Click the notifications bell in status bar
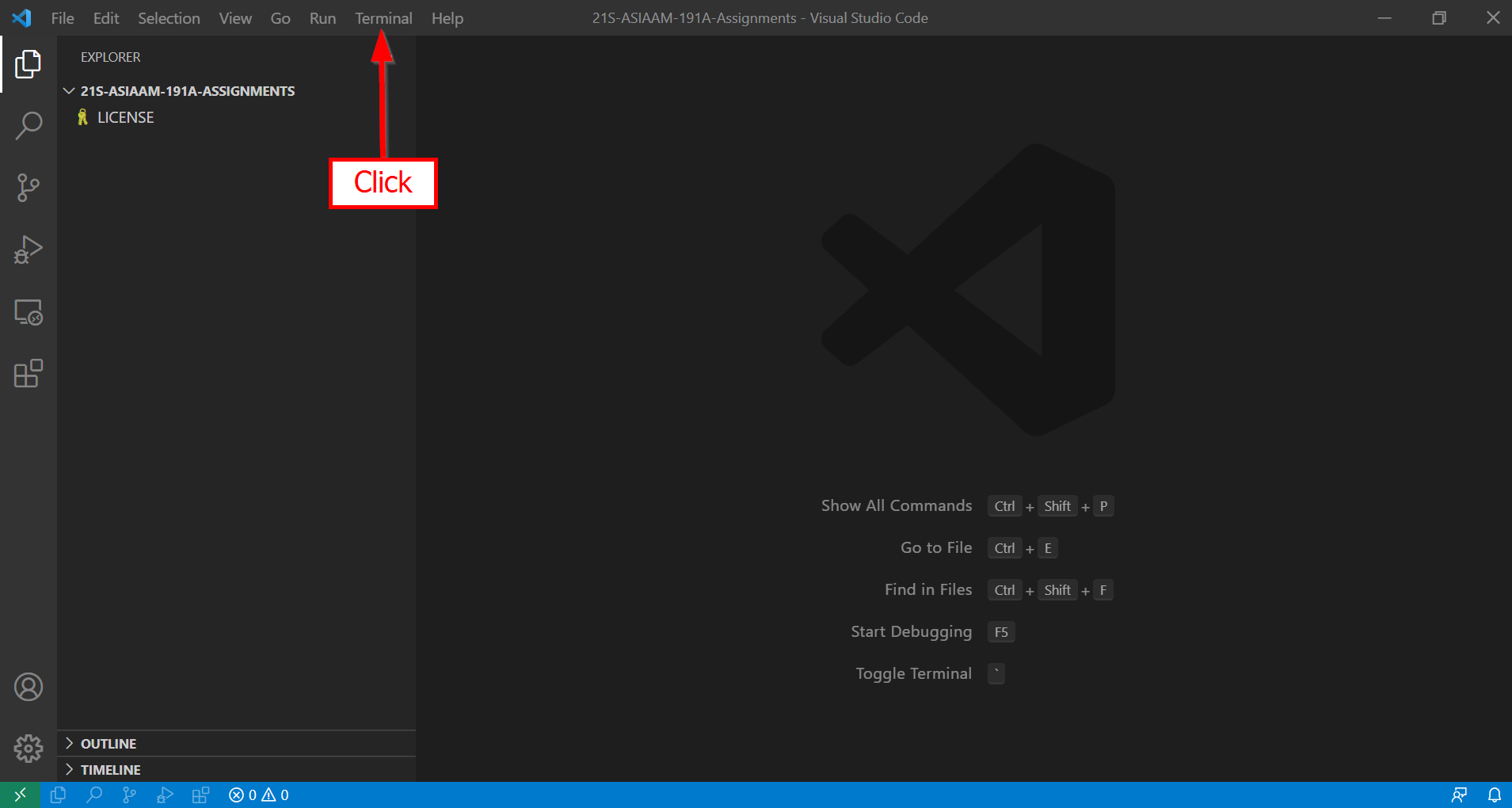The image size is (1512, 808). pyautogui.click(x=1494, y=795)
